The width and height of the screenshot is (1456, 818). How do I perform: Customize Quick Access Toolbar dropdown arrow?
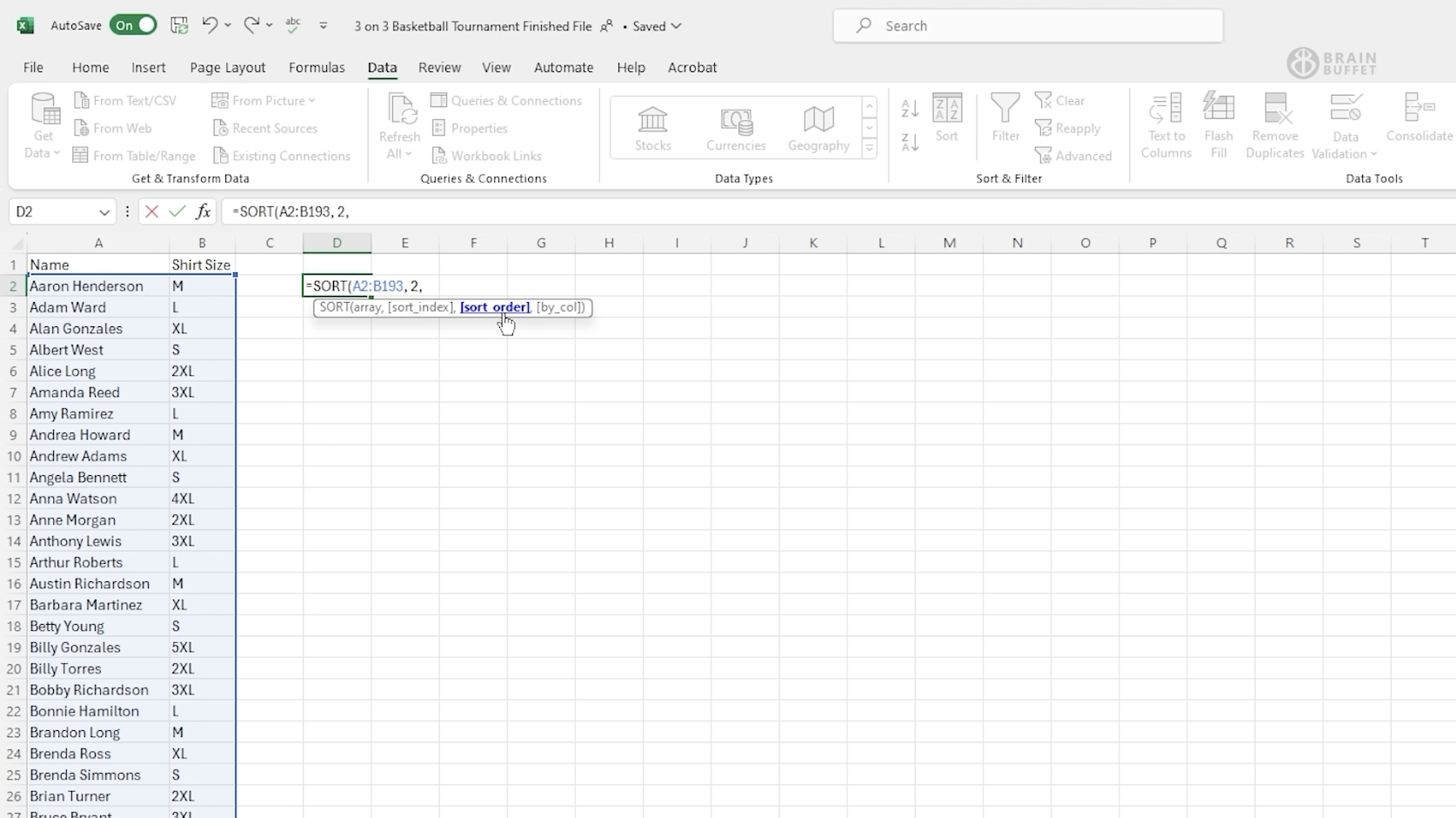click(x=324, y=26)
